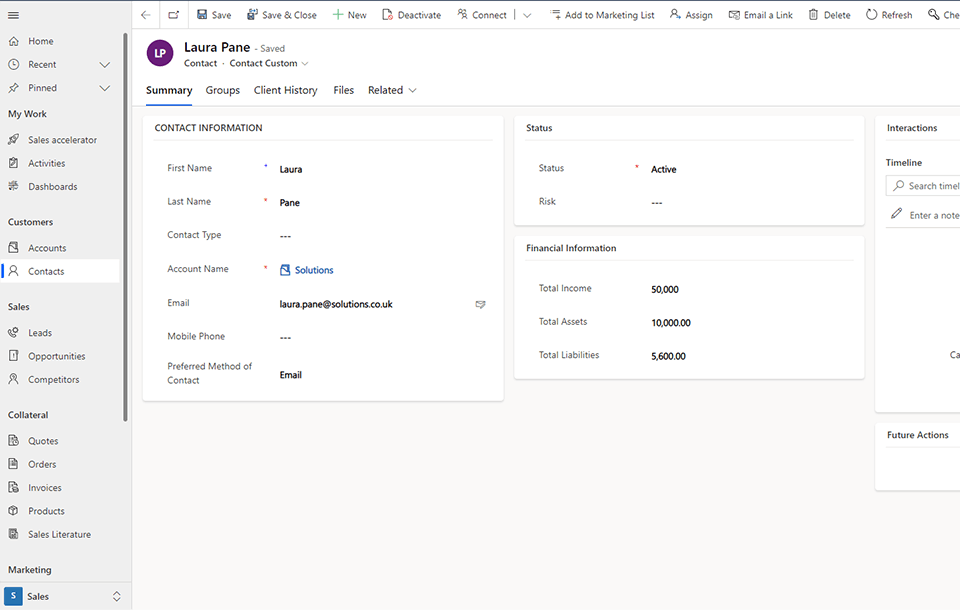The image size is (960, 610).
Task: Expand the Pinned section chevron
Action: tap(105, 88)
